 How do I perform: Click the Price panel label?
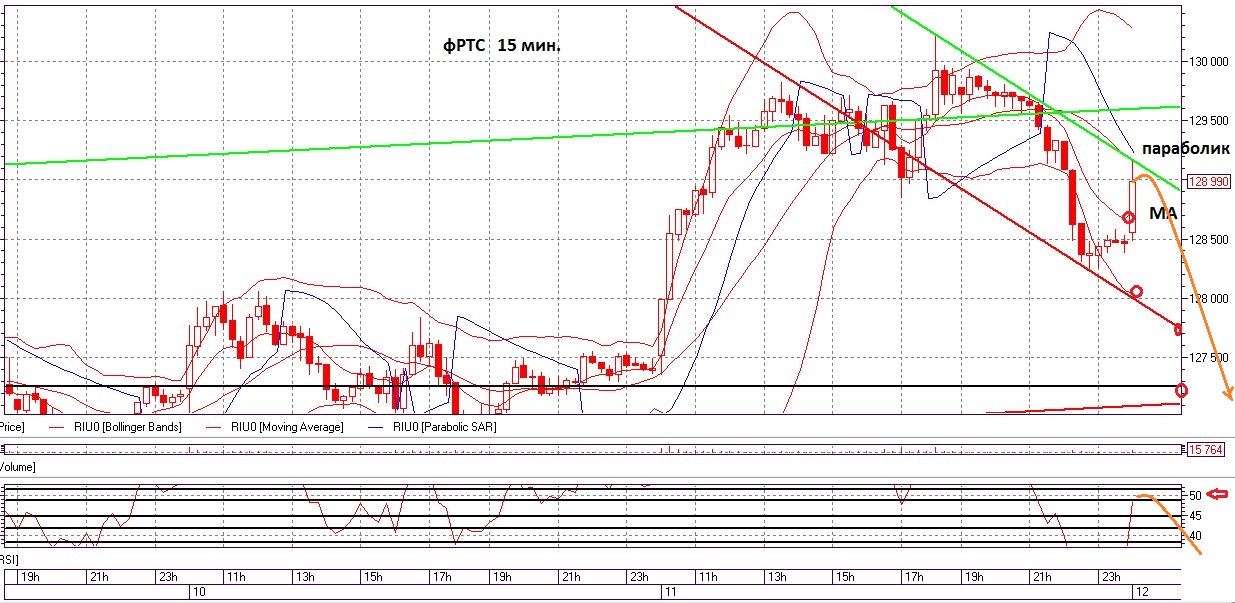(12, 427)
